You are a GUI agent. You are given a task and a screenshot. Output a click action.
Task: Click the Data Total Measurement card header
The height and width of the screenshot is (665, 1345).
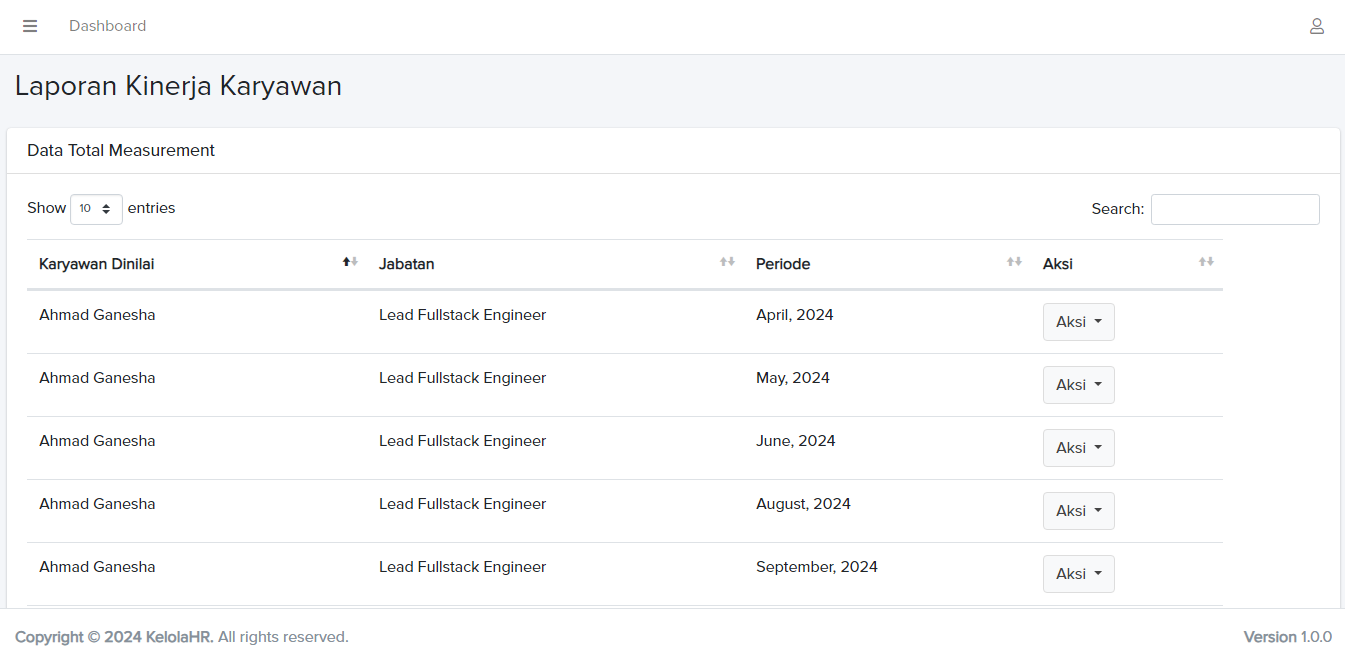(x=121, y=151)
